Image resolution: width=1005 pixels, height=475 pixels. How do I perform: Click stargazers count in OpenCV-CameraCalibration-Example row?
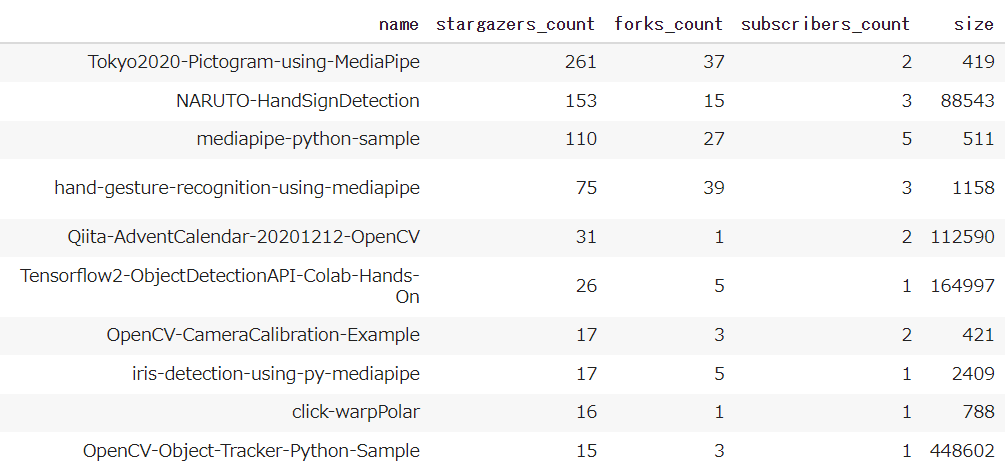pos(586,335)
